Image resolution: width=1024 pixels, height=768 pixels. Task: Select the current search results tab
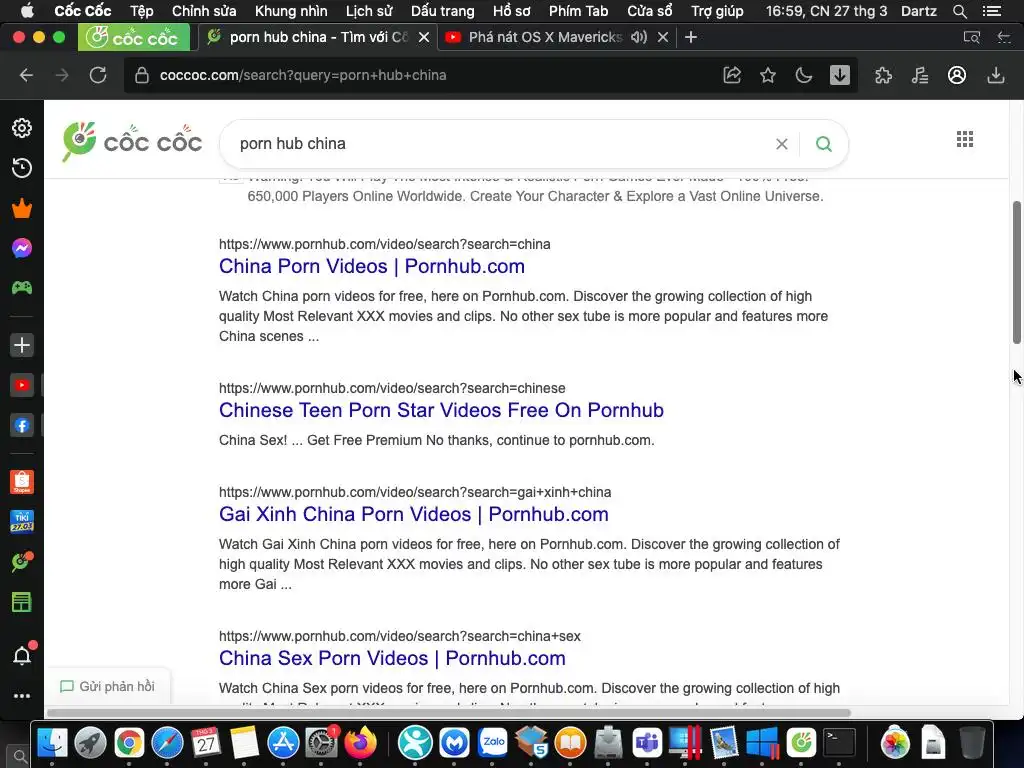[317, 37]
